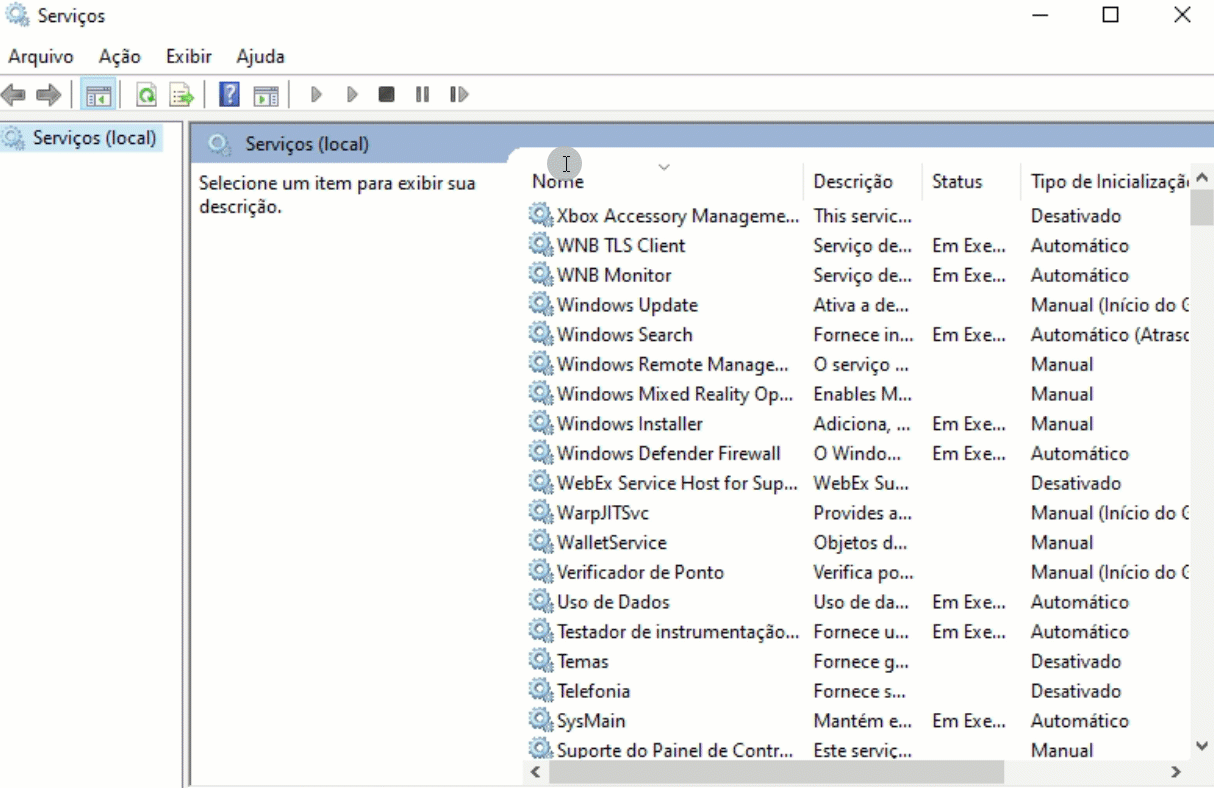The width and height of the screenshot is (1214, 788).
Task: Click the 'Ativa a de...' description of Windows Update
Action: point(861,305)
